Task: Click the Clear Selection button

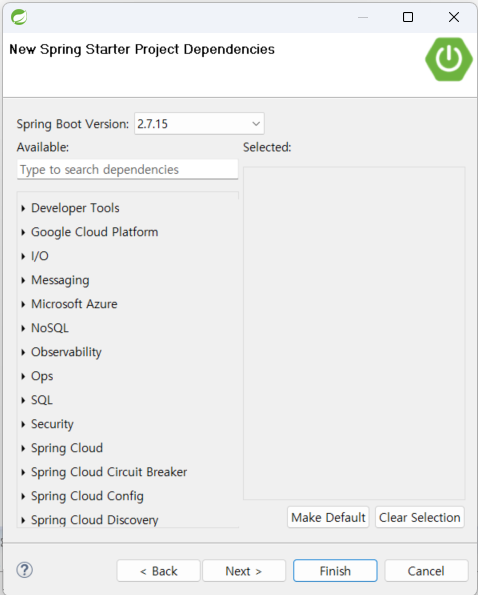Action: 420,517
